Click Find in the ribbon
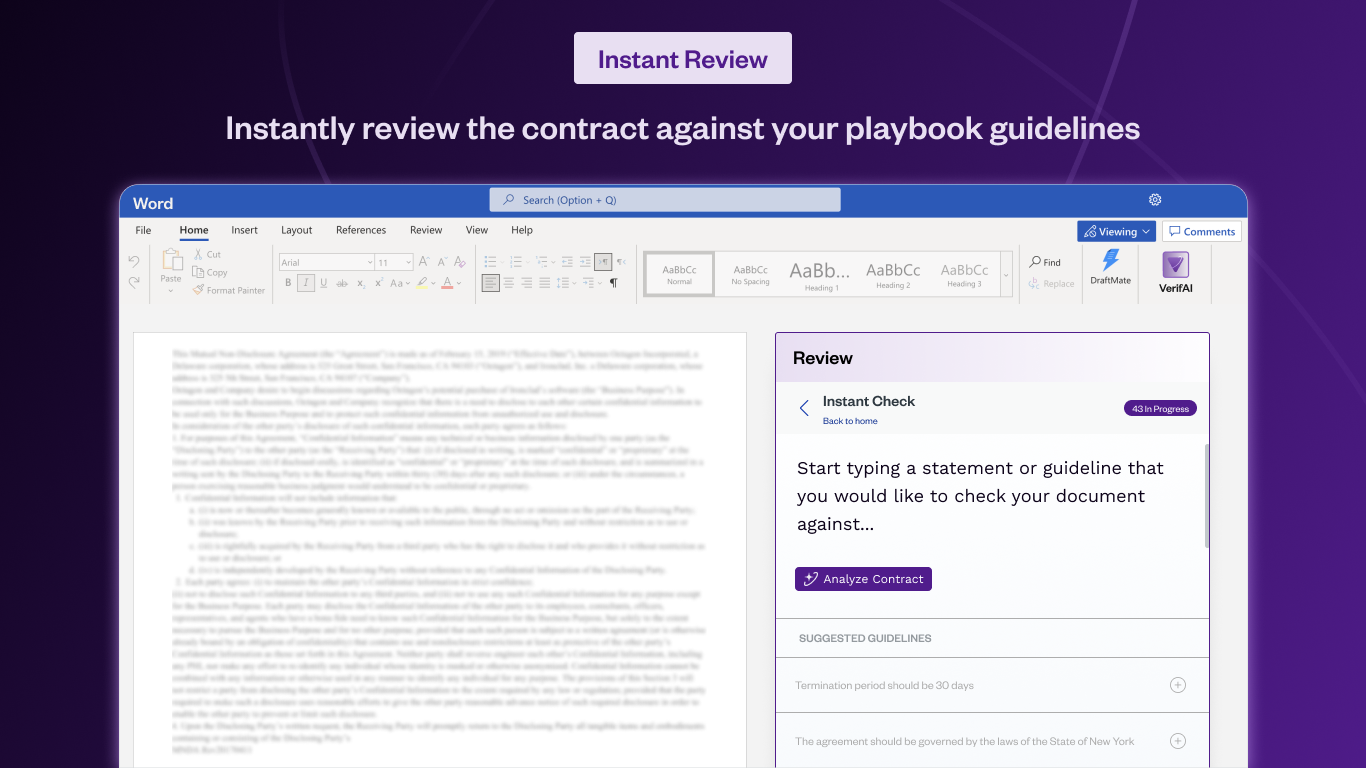This screenshot has height=768, width=1366. coord(1045,262)
